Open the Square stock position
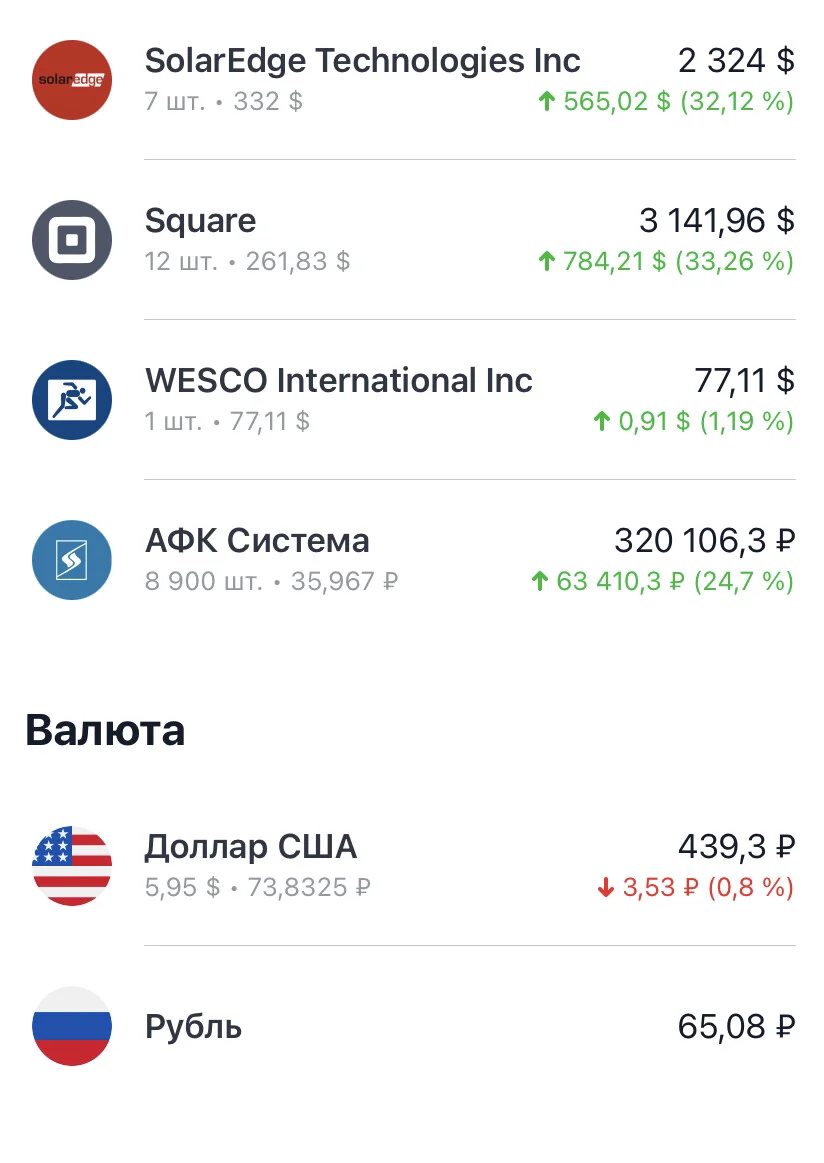824x1163 pixels. pos(412,240)
